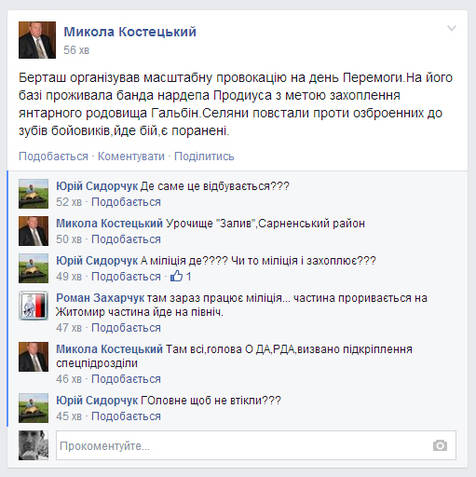Like the 49 хв міліція comment
This screenshot has width=476, height=477.
point(126,276)
